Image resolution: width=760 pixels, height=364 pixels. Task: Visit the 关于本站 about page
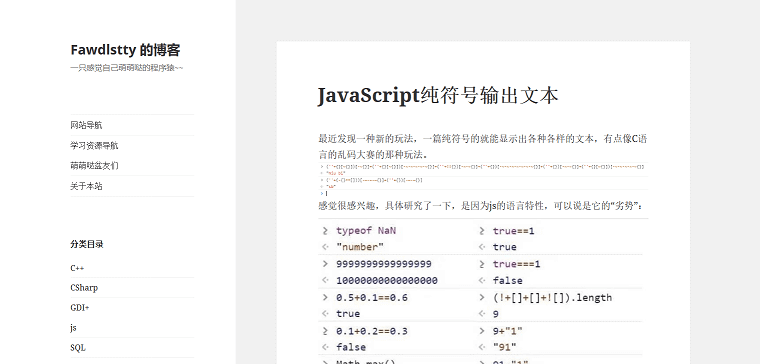pos(86,186)
